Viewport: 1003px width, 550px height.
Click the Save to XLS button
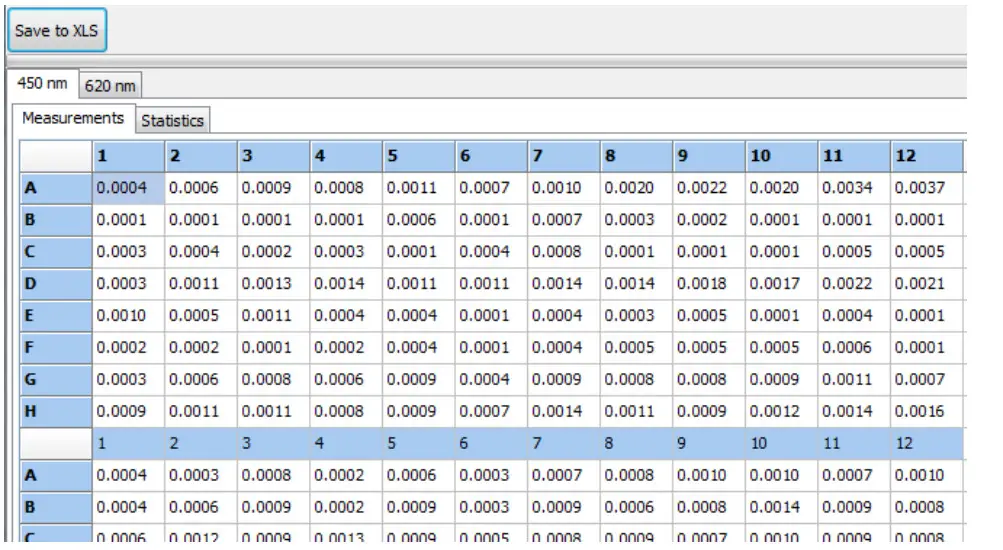pyautogui.click(x=57, y=30)
